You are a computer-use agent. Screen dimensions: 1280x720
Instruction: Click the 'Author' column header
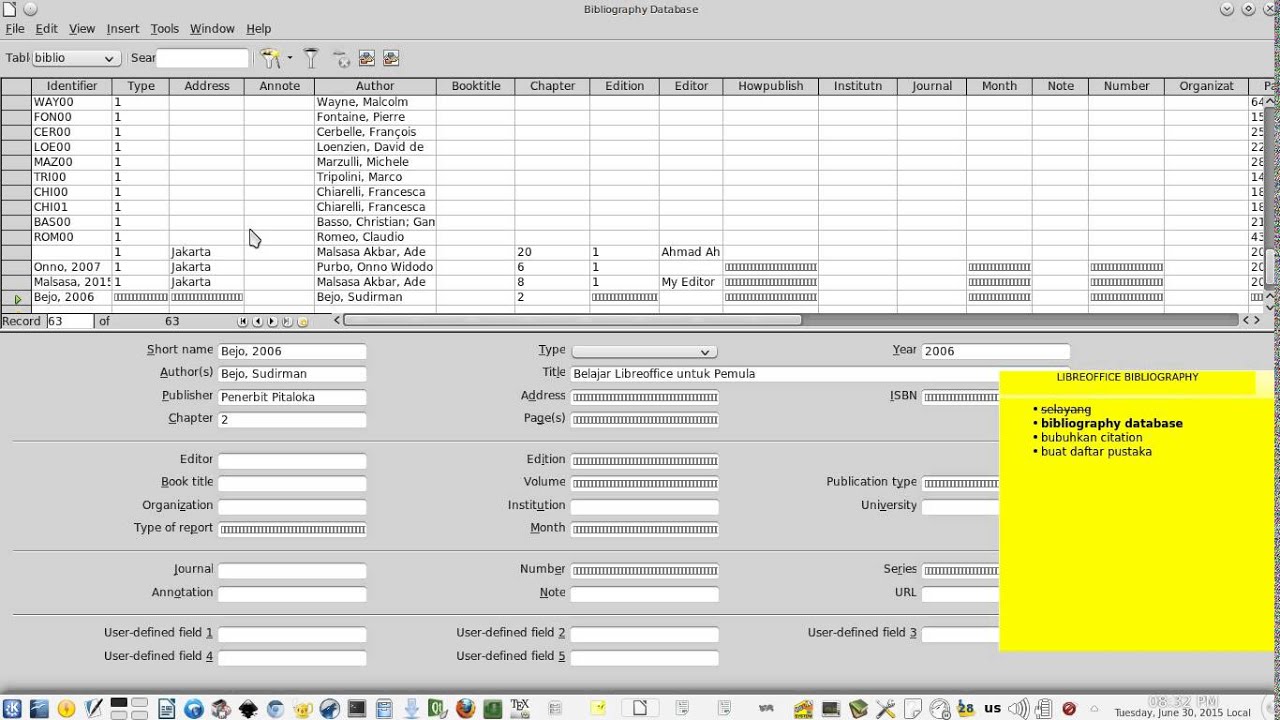coord(375,86)
